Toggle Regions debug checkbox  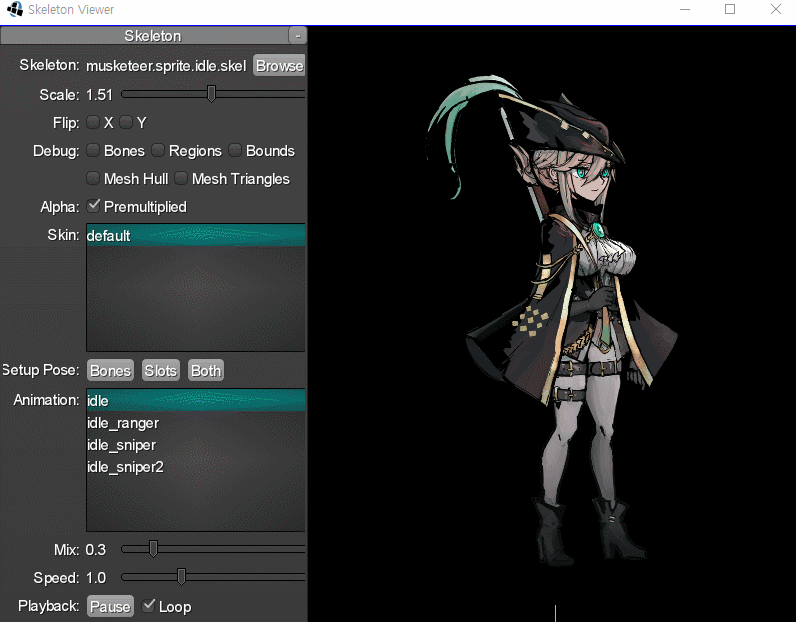(x=158, y=150)
